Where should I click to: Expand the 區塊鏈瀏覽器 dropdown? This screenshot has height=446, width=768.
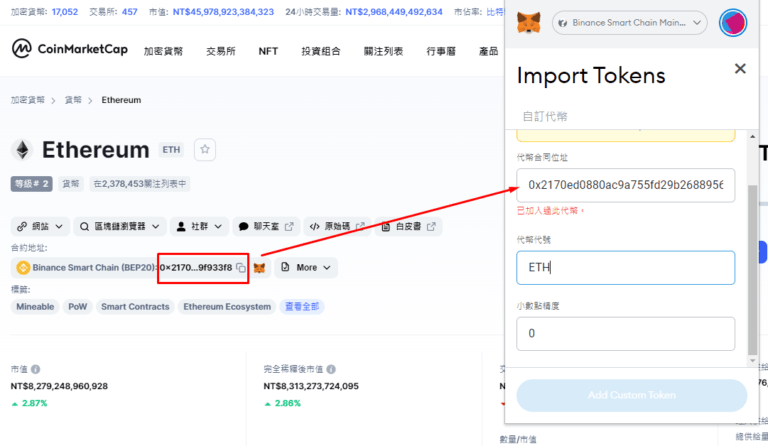pos(120,226)
